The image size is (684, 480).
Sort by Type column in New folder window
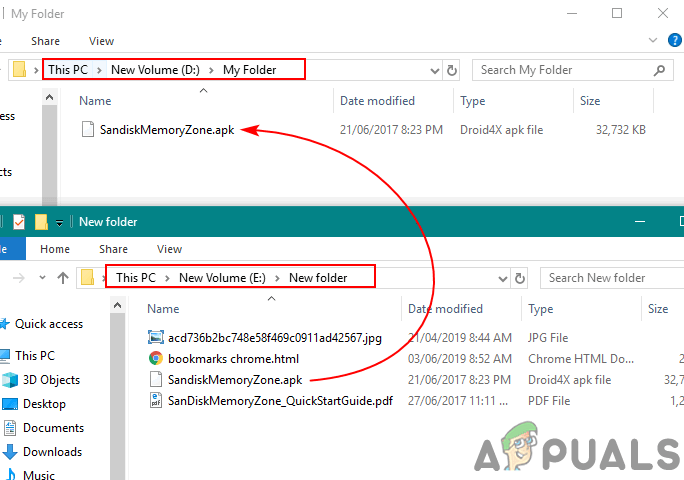(x=540, y=309)
